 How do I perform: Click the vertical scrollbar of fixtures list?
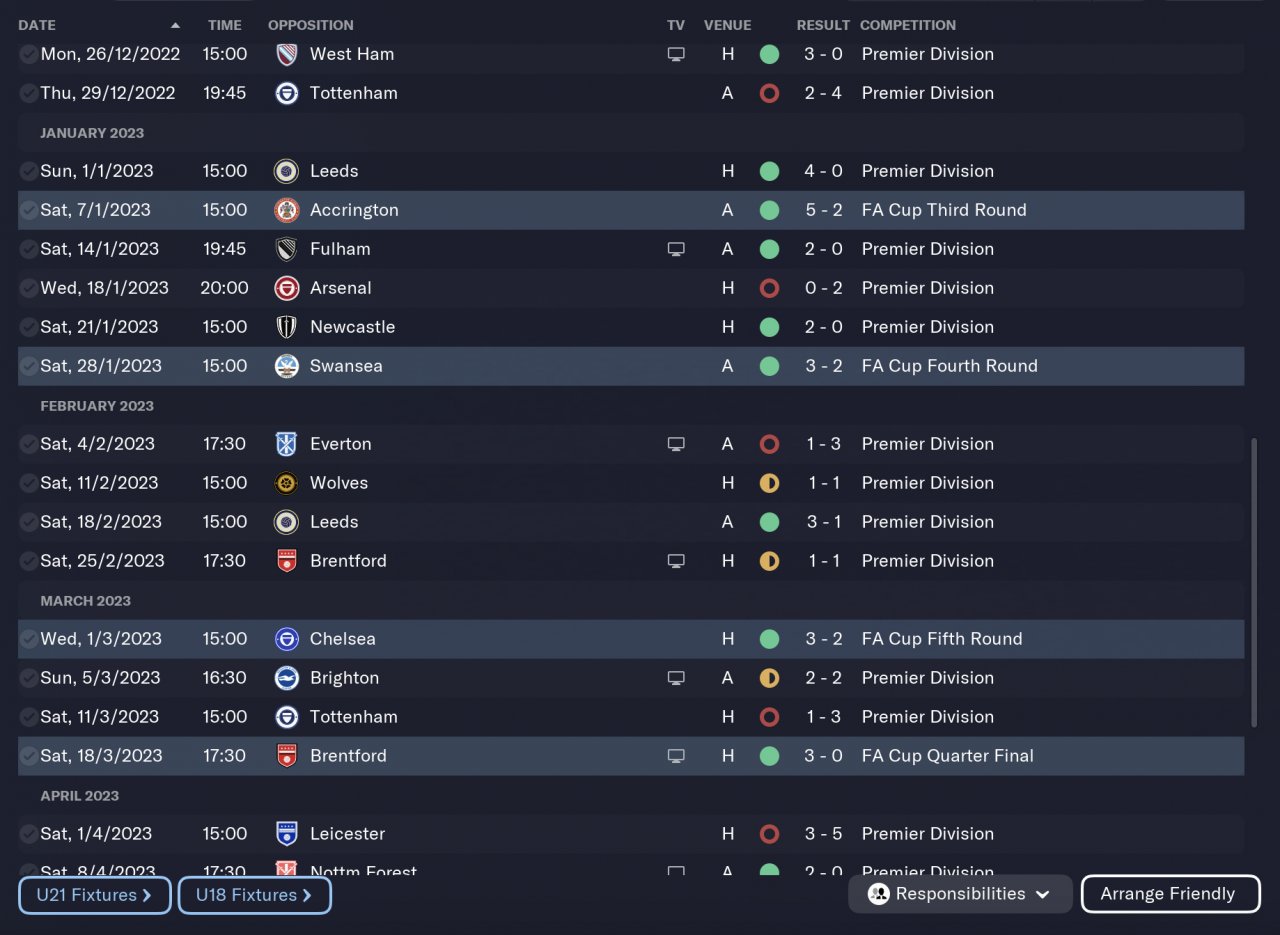(1254, 582)
